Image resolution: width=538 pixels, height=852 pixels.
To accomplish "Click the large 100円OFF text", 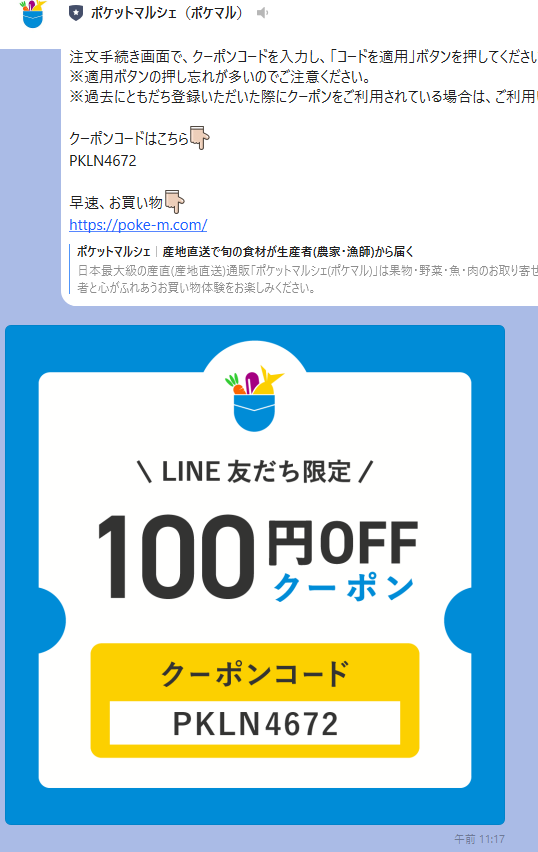I will [x=258, y=555].
